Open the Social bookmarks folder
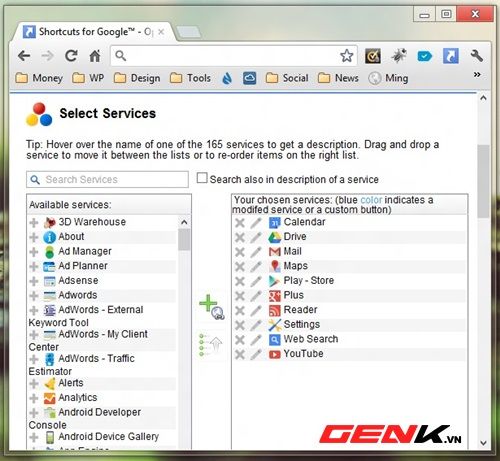This screenshot has height=461, width=500. click(287, 78)
